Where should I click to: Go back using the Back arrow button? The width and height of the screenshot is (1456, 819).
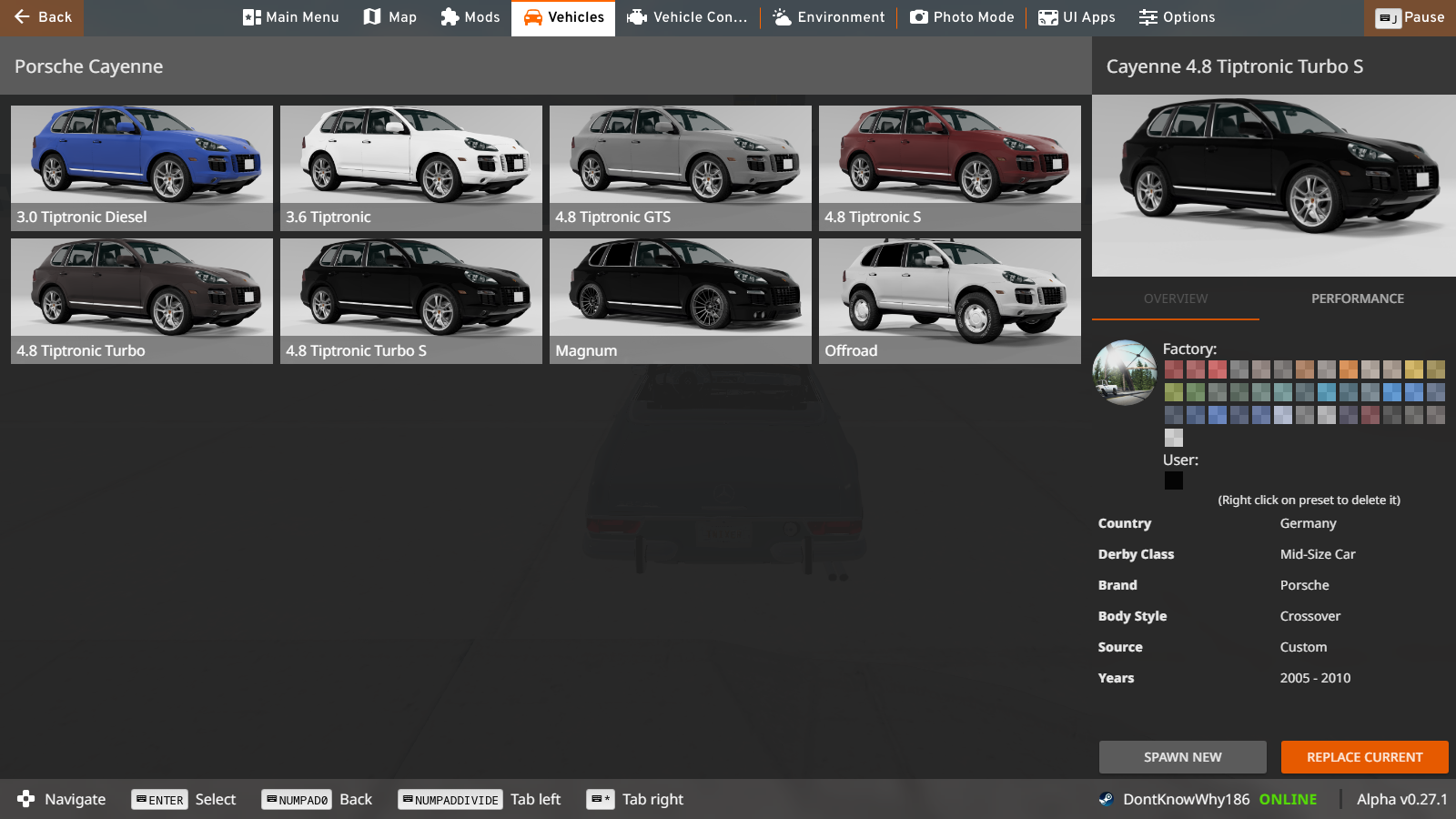pos(42,17)
